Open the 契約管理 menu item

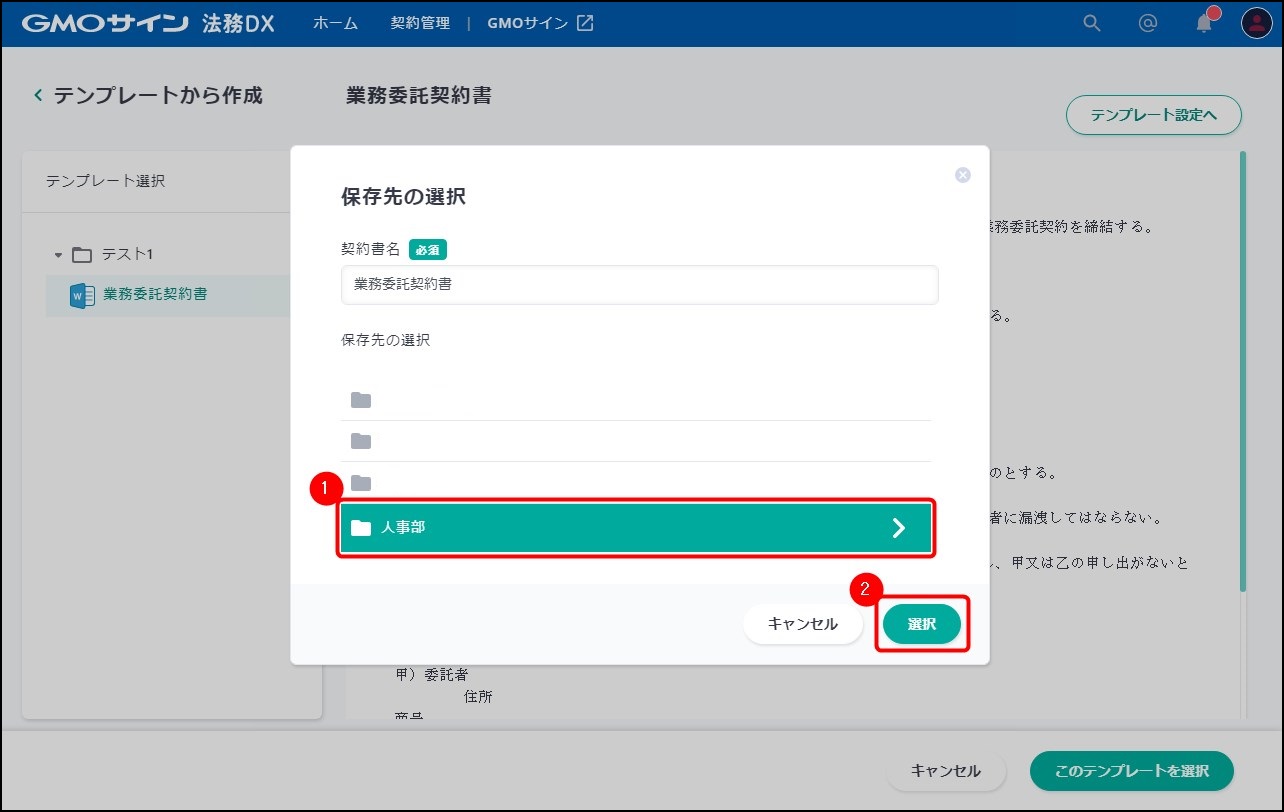coord(420,23)
